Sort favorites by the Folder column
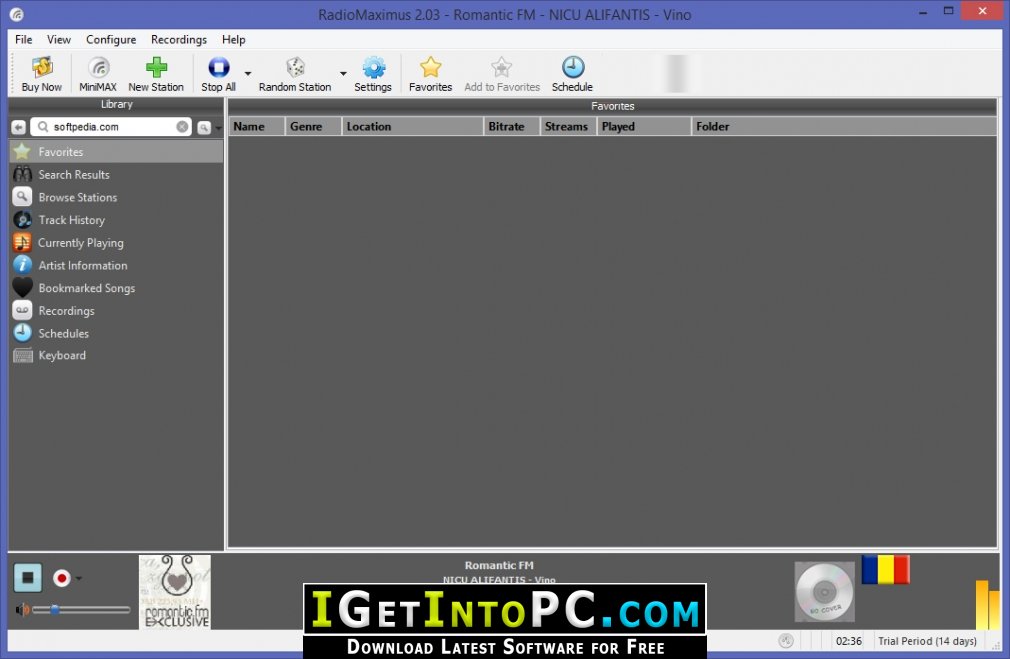This screenshot has width=1010, height=659. click(x=844, y=126)
